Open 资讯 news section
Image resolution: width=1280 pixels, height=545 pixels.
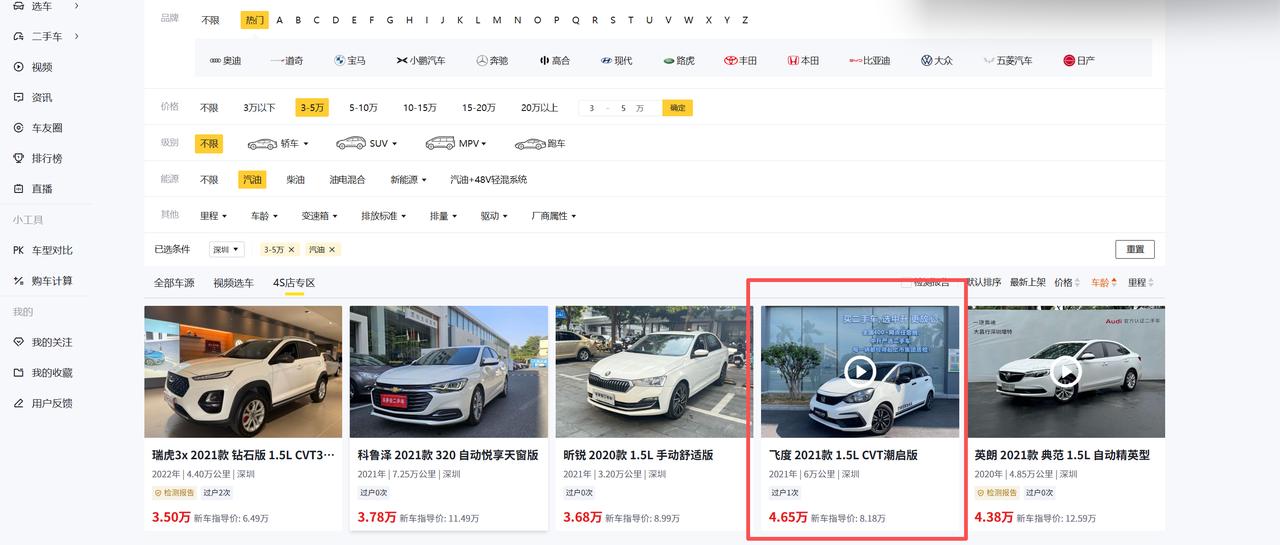coord(41,98)
